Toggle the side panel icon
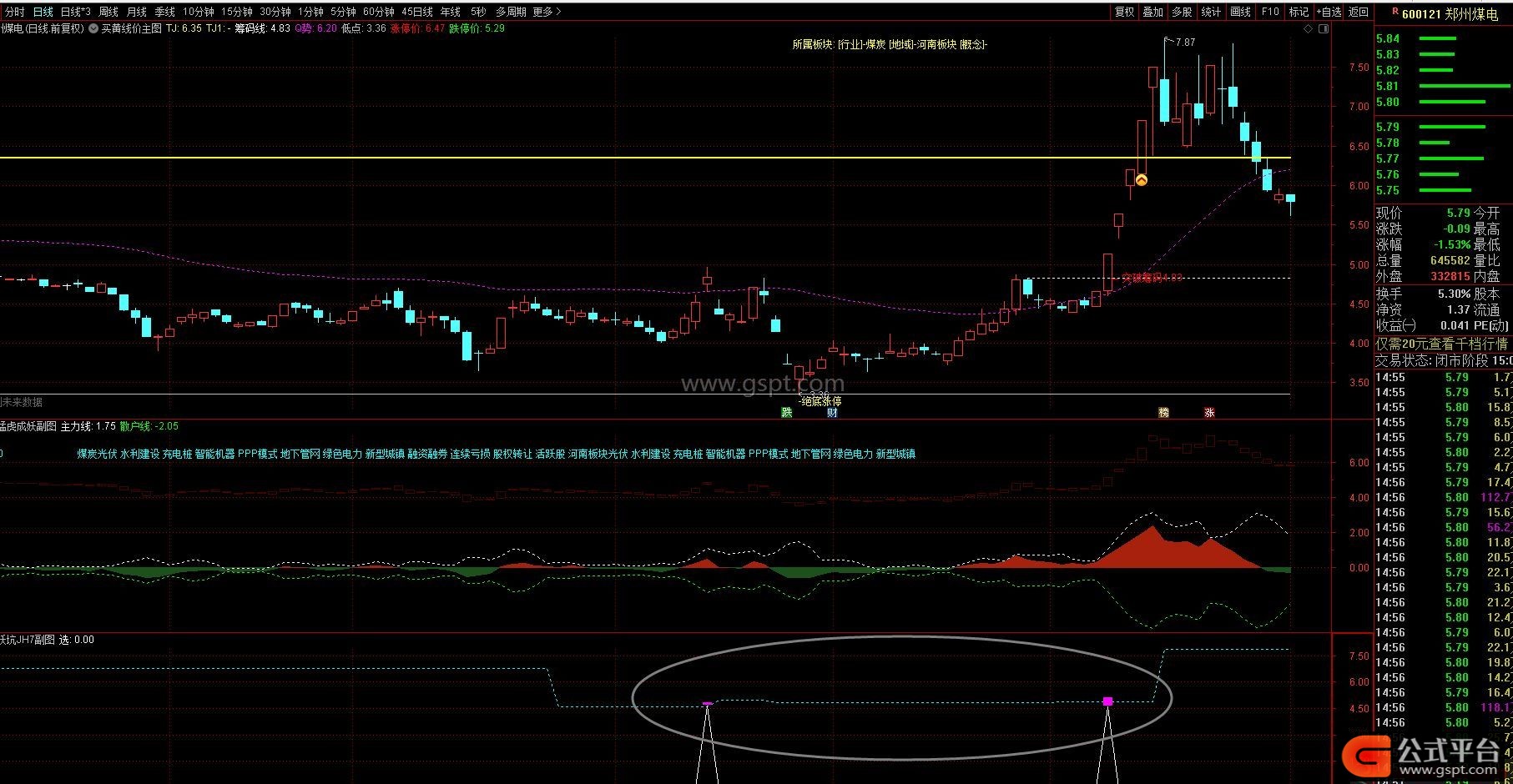The image size is (1513, 784). click(1323, 29)
